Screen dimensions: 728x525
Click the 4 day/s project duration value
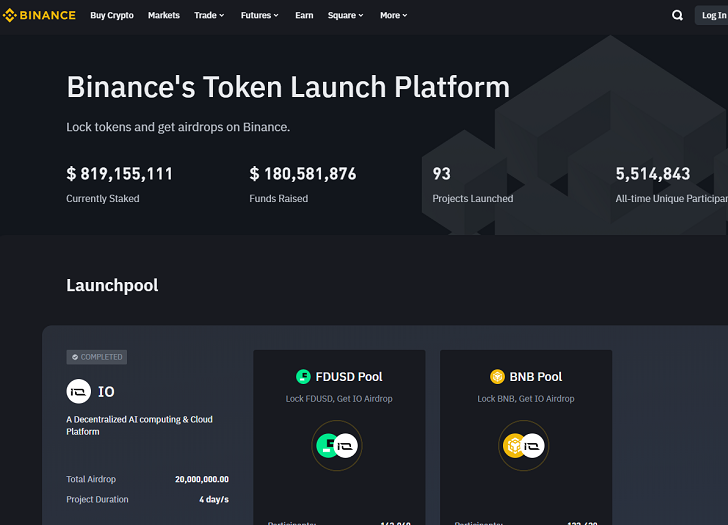tap(214, 499)
